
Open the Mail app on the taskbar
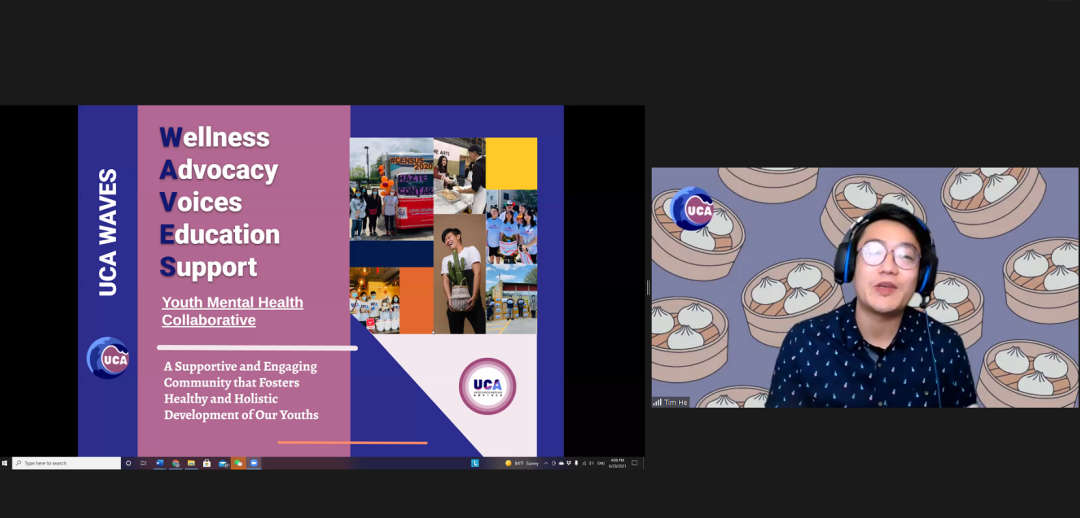223,463
